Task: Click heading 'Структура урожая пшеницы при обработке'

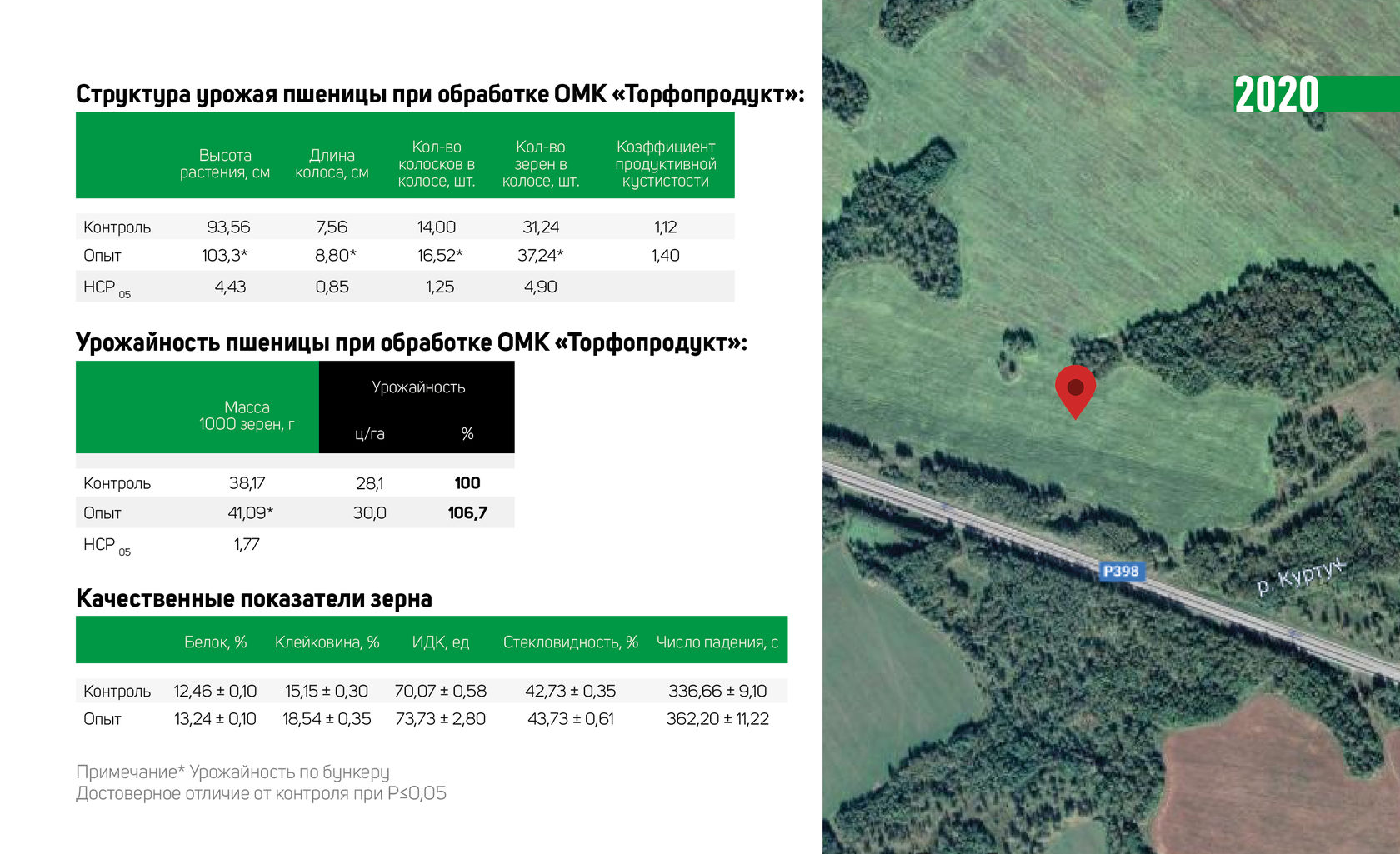Action: click(x=440, y=94)
